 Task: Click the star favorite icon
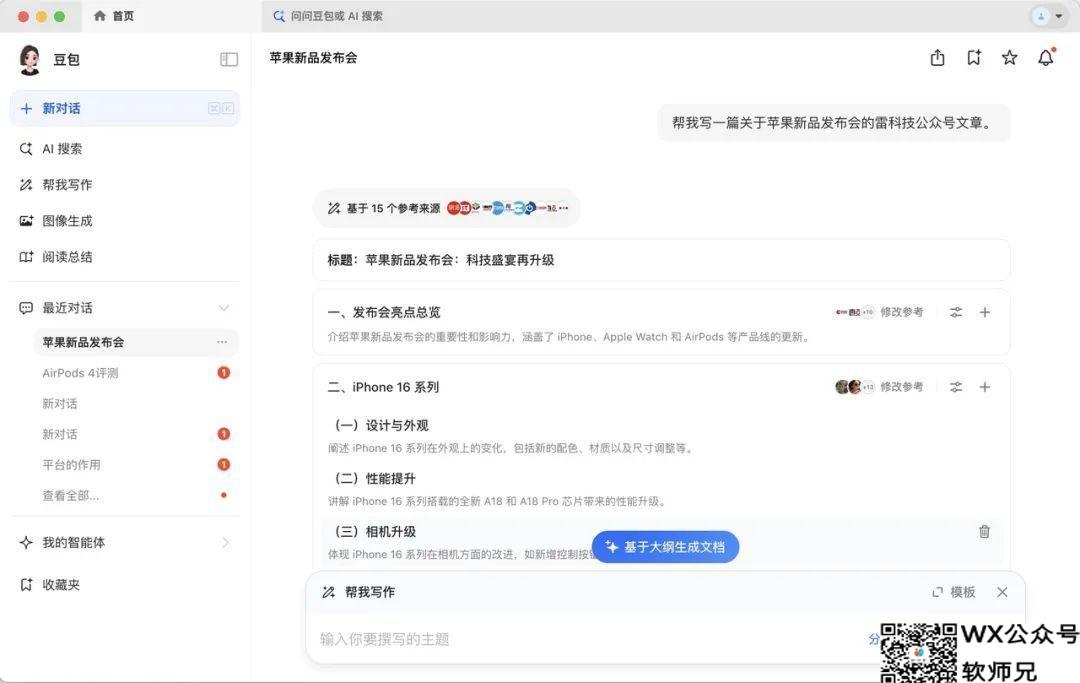click(x=1010, y=58)
